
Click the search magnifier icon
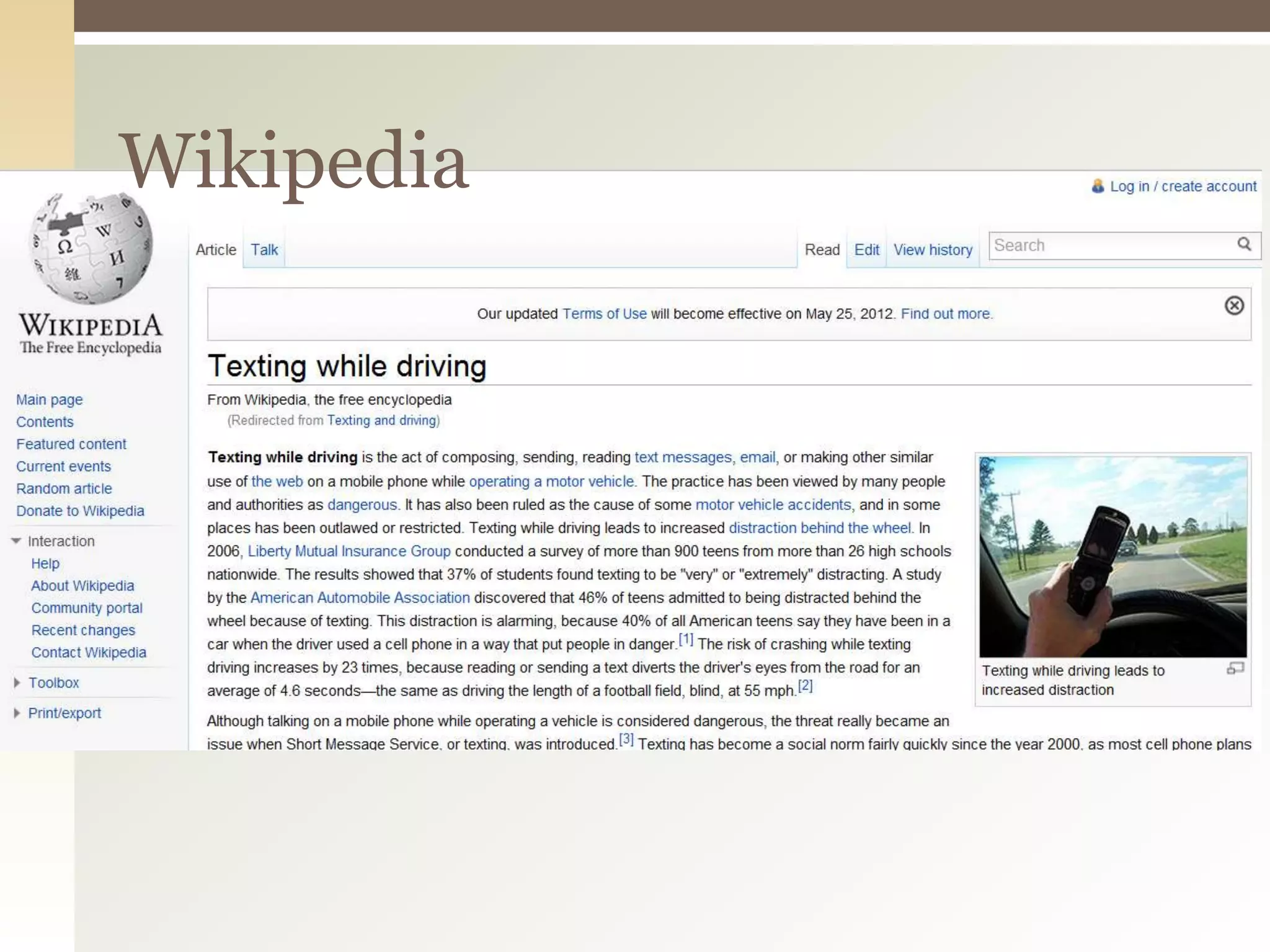tap(1244, 244)
